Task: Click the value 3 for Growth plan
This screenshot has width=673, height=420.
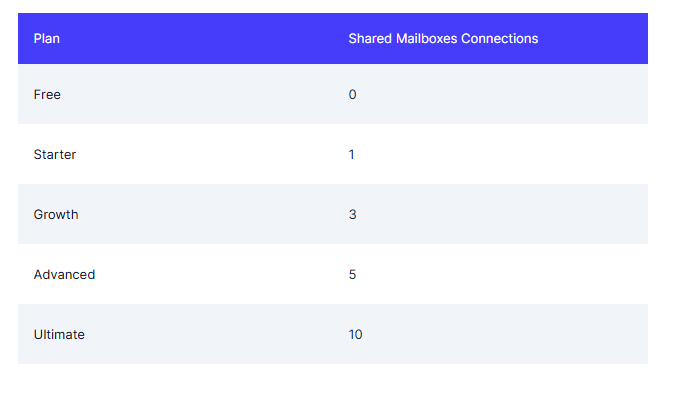Action: pyautogui.click(x=352, y=215)
